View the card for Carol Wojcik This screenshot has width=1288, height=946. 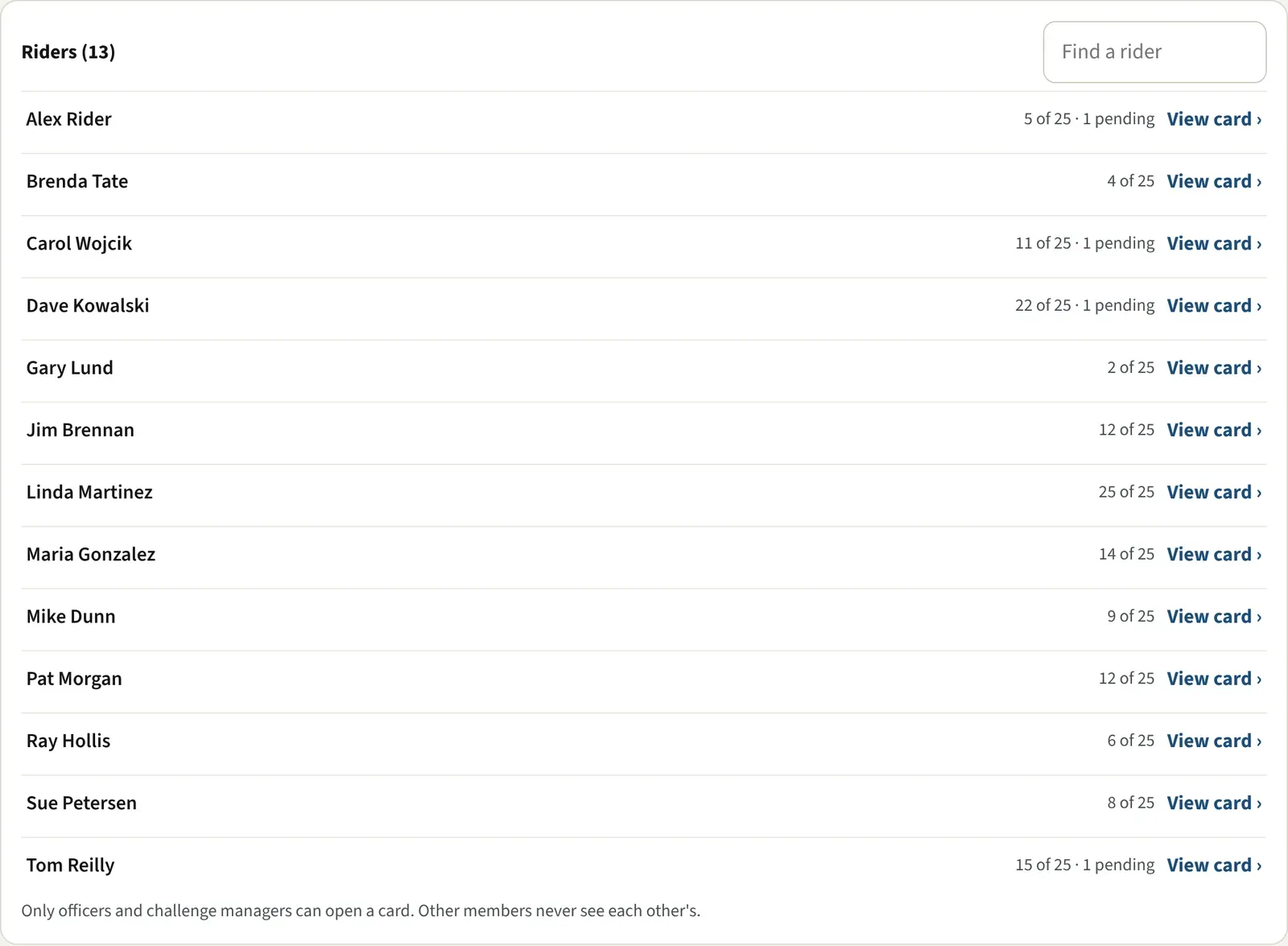[1214, 243]
